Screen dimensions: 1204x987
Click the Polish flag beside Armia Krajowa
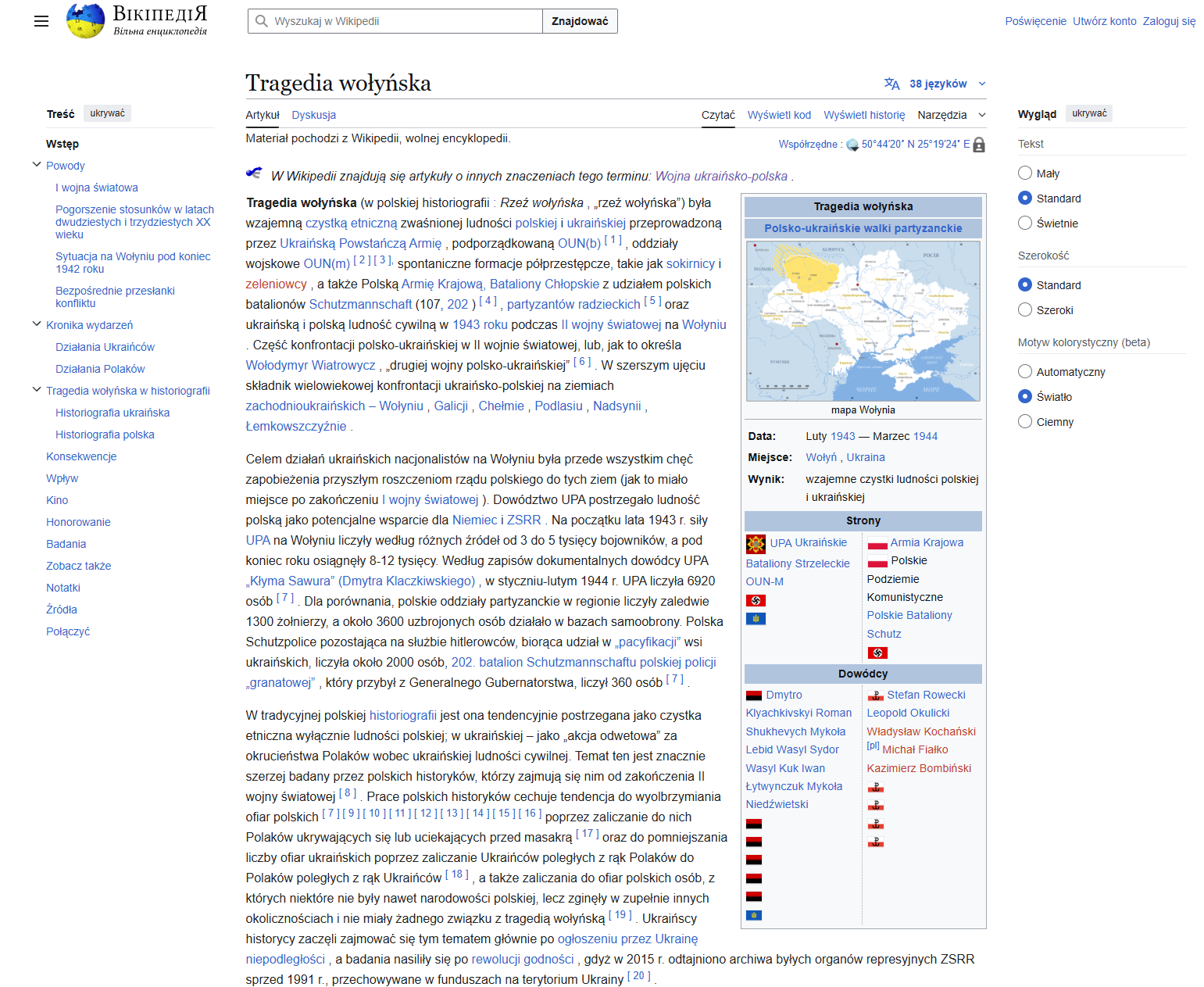tap(877, 543)
